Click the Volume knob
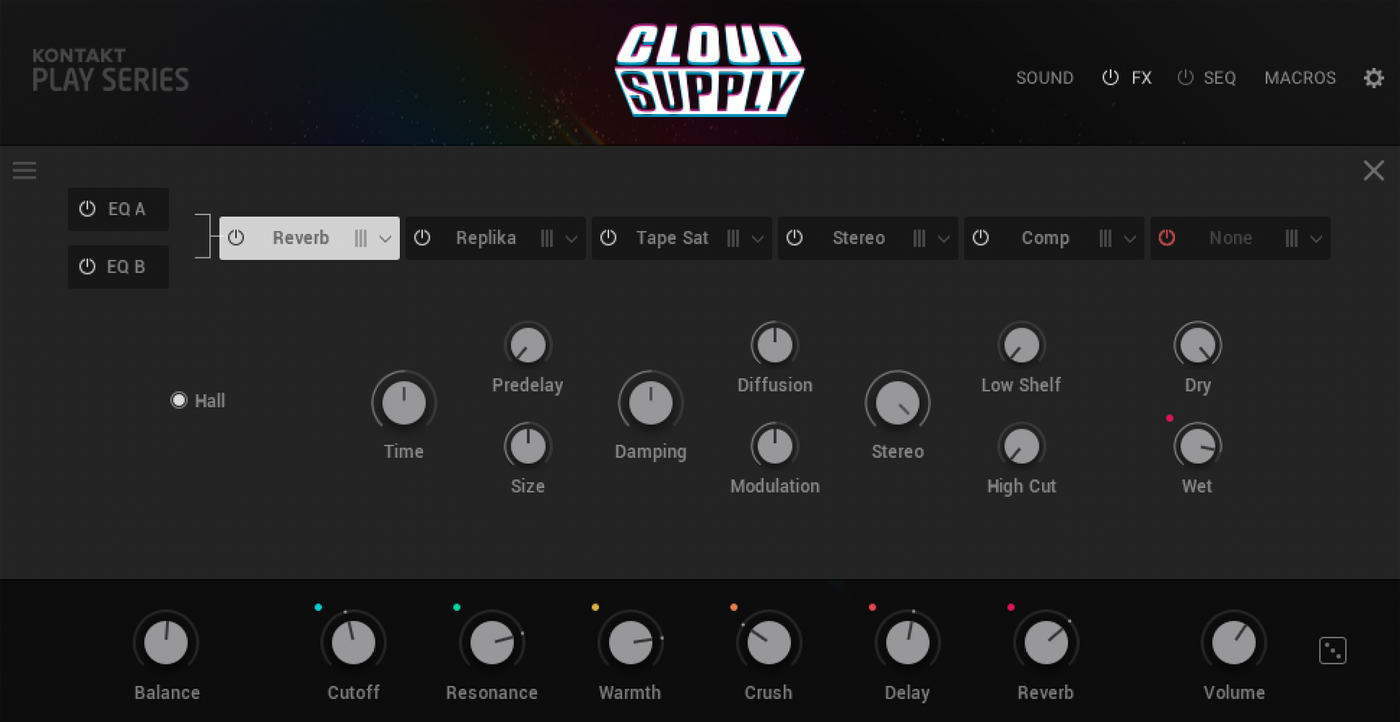 pyautogui.click(x=1234, y=643)
